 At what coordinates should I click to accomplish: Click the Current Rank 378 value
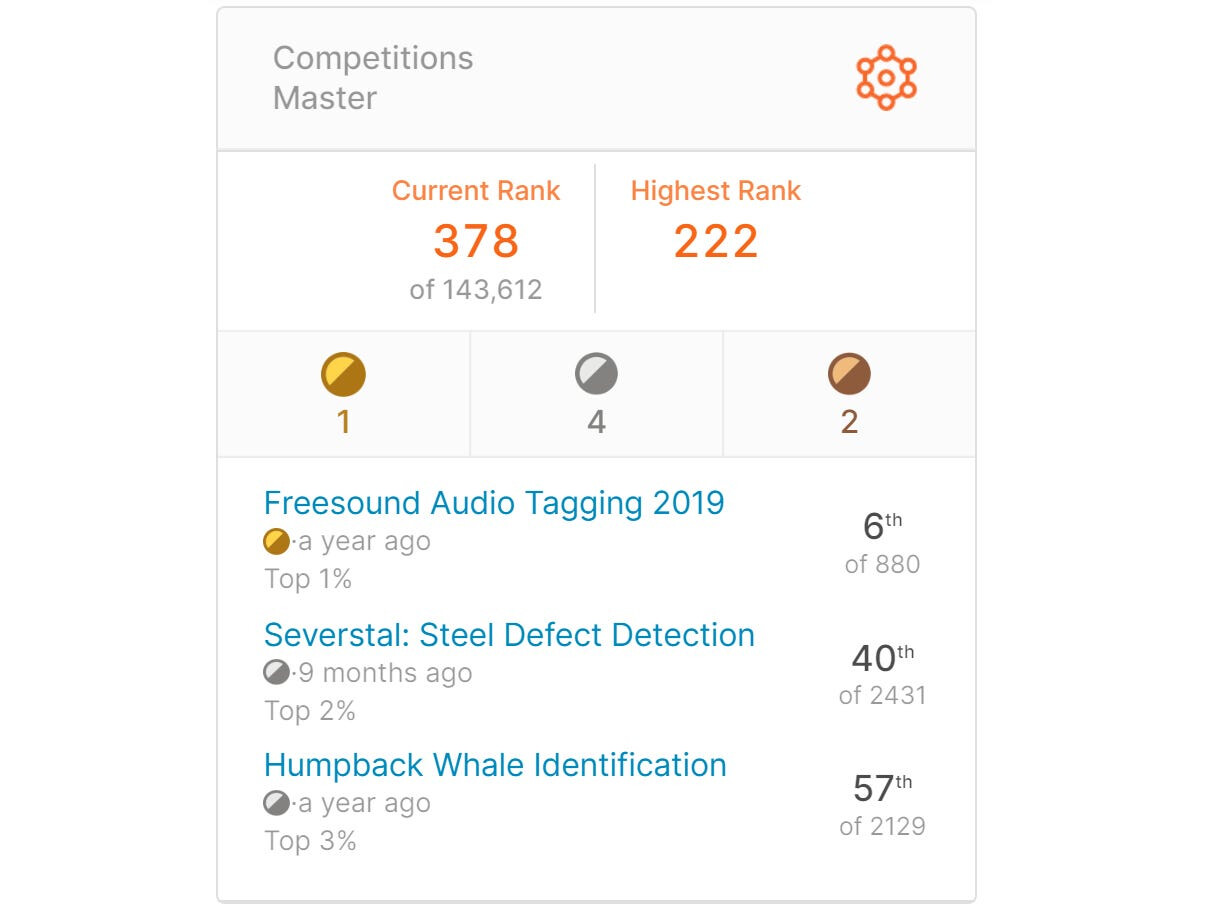pyautogui.click(x=476, y=241)
